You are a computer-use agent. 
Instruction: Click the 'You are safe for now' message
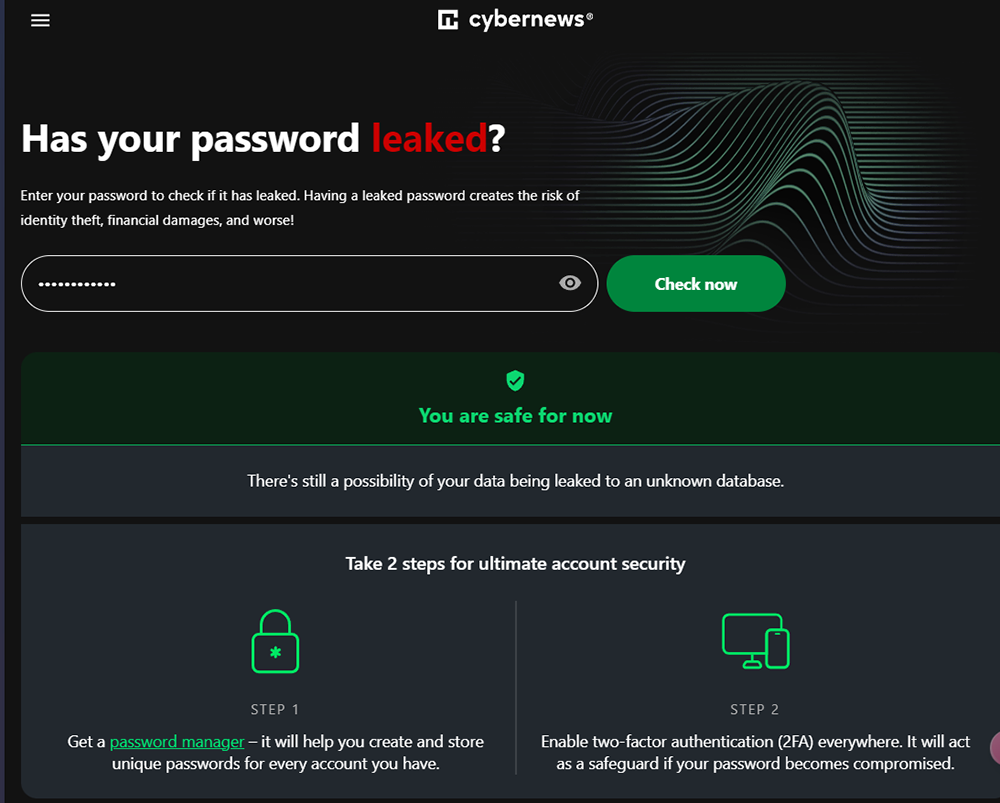click(515, 416)
